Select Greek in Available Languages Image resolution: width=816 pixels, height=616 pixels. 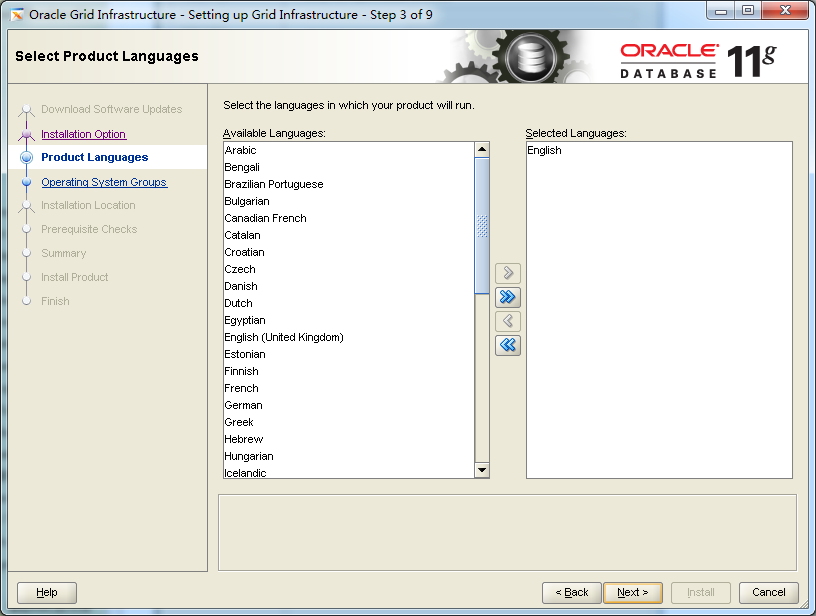click(349, 422)
